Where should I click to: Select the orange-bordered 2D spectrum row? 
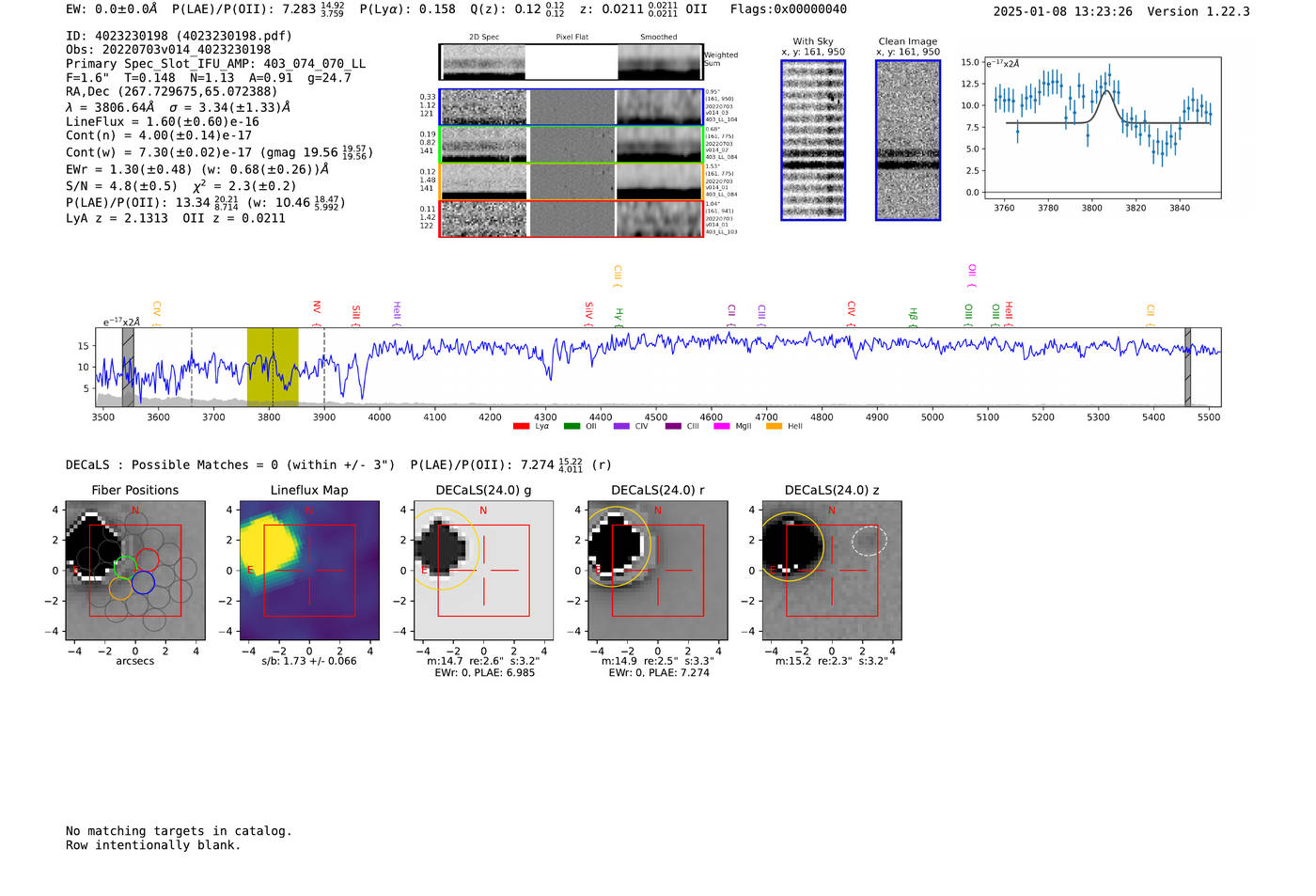coord(572,181)
